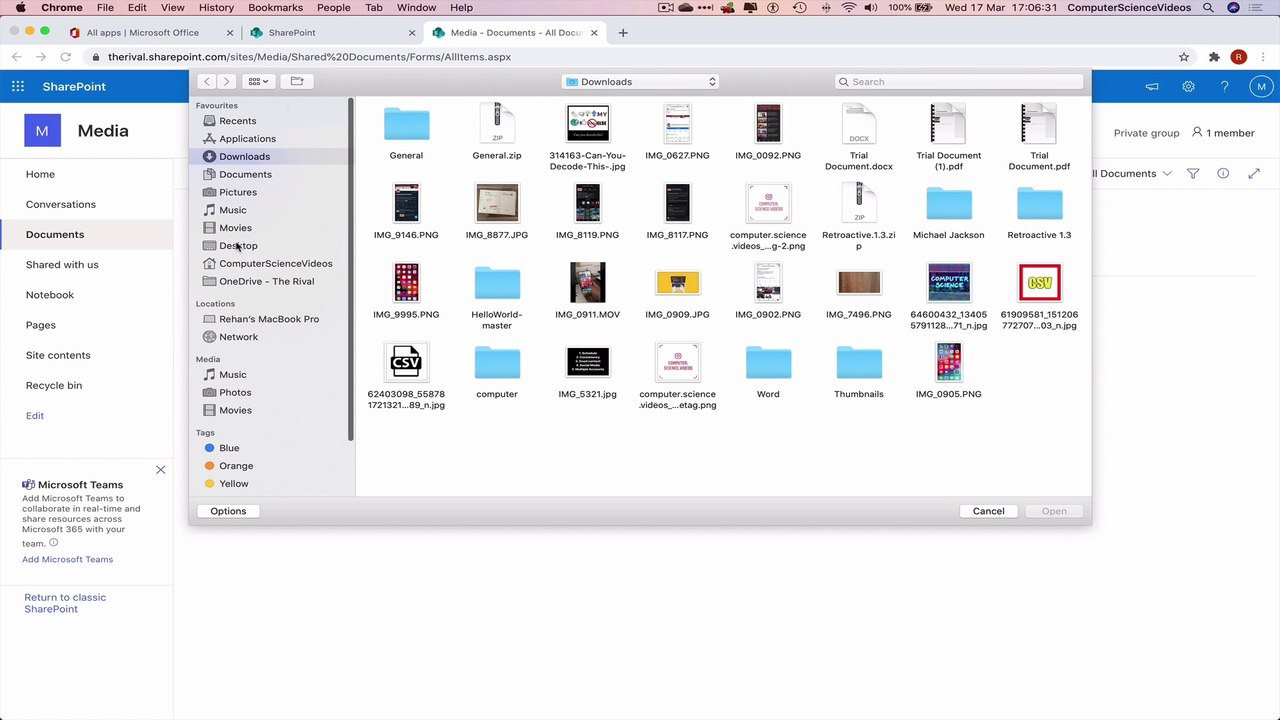Viewport: 1280px width, 720px height.
Task: Open Conversations in SharePoint navigation
Action: click(61, 204)
